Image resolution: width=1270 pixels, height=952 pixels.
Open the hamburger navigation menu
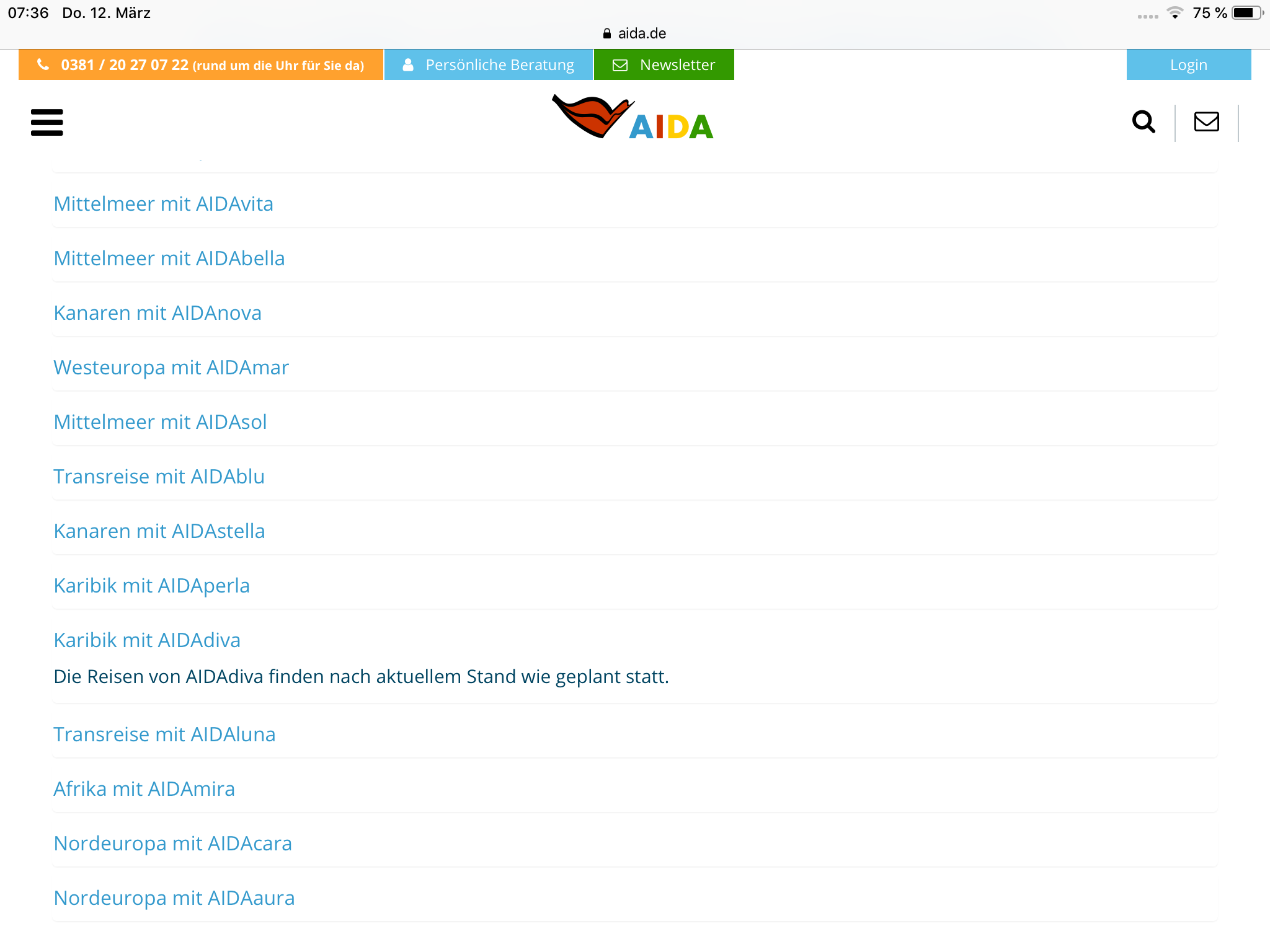pyautogui.click(x=47, y=122)
